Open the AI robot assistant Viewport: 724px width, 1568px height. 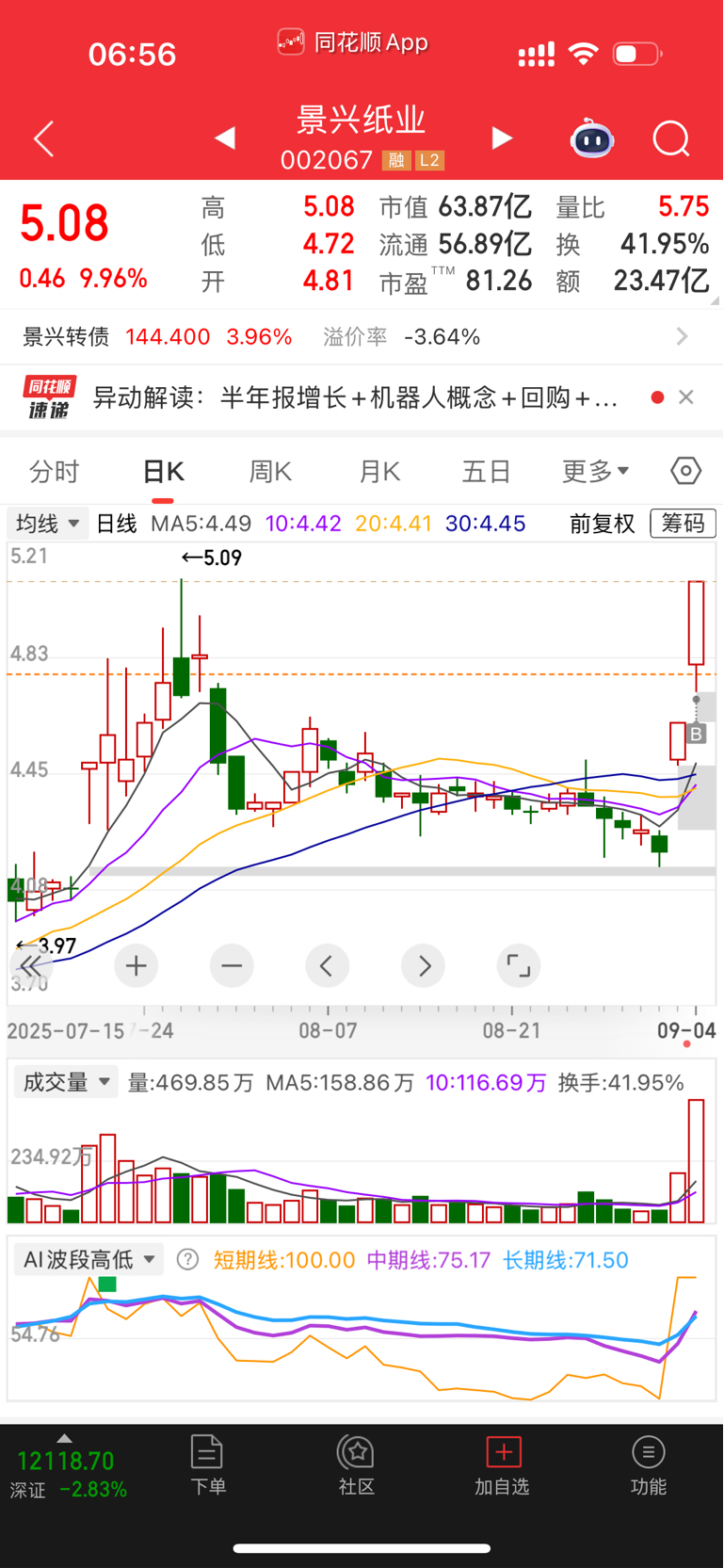(592, 139)
